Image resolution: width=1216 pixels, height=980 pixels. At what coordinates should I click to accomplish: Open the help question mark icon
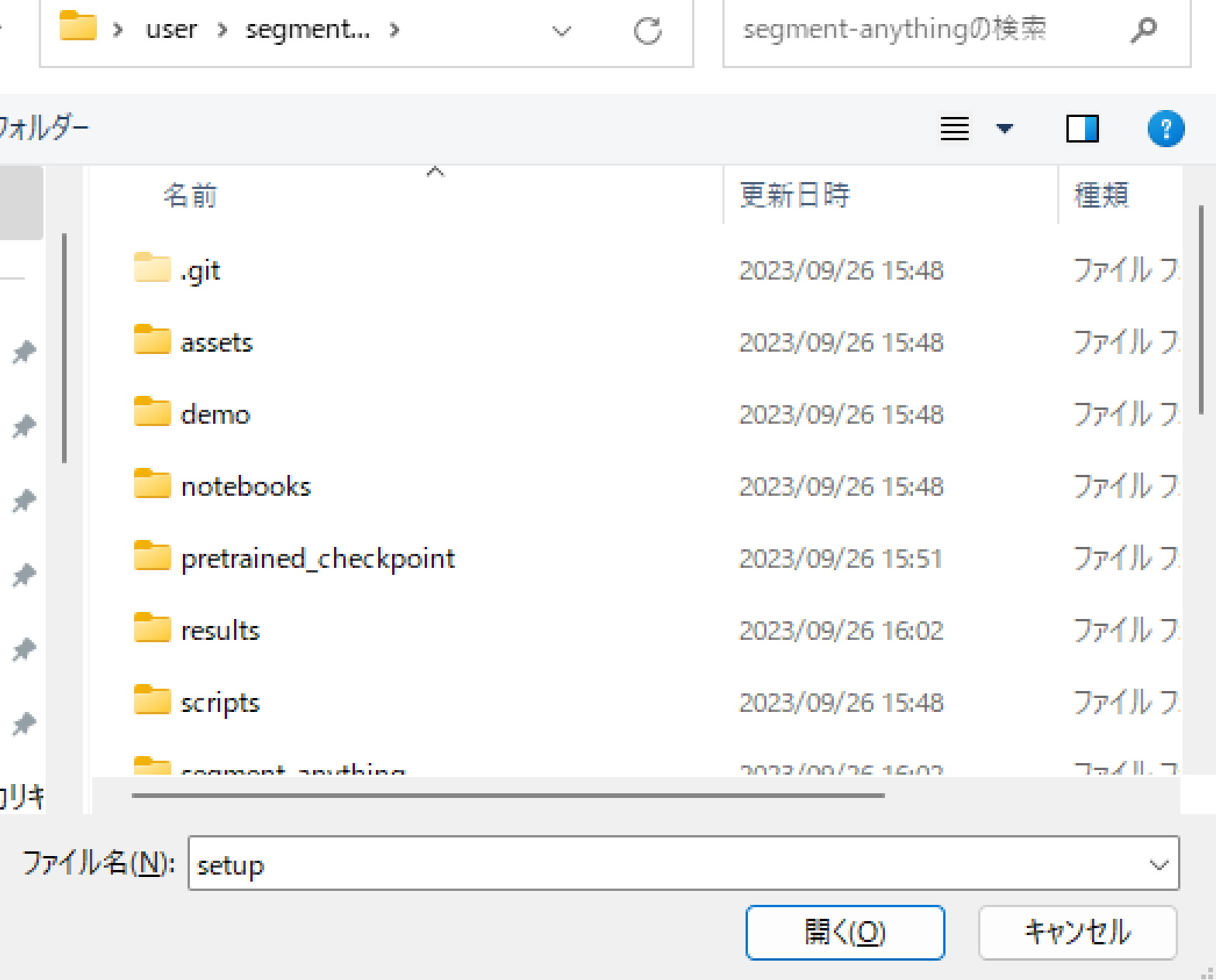(x=1165, y=129)
